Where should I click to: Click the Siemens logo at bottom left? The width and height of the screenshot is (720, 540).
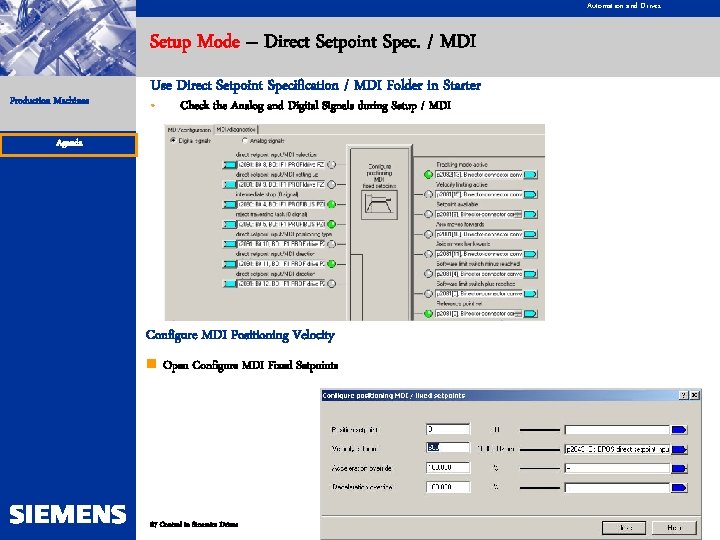point(68,514)
